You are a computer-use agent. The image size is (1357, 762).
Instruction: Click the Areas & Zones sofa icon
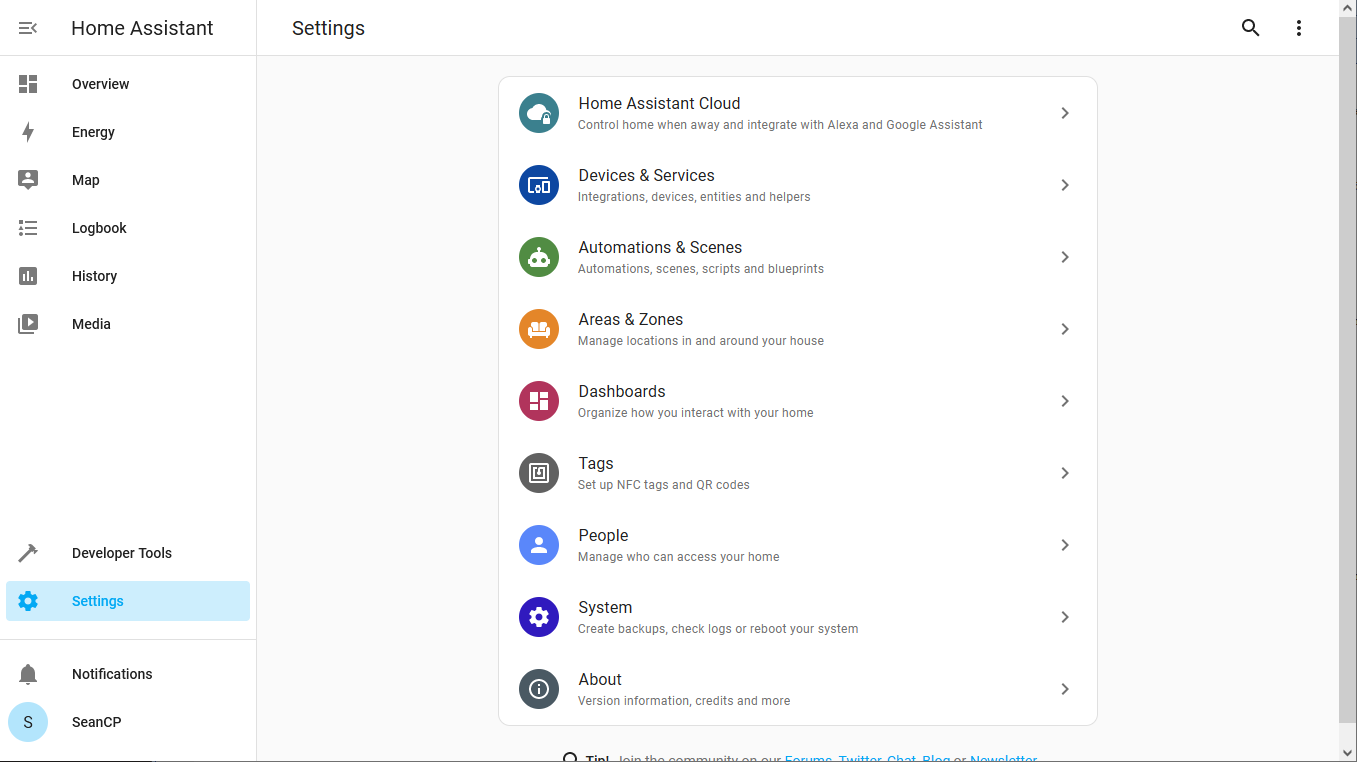point(539,329)
